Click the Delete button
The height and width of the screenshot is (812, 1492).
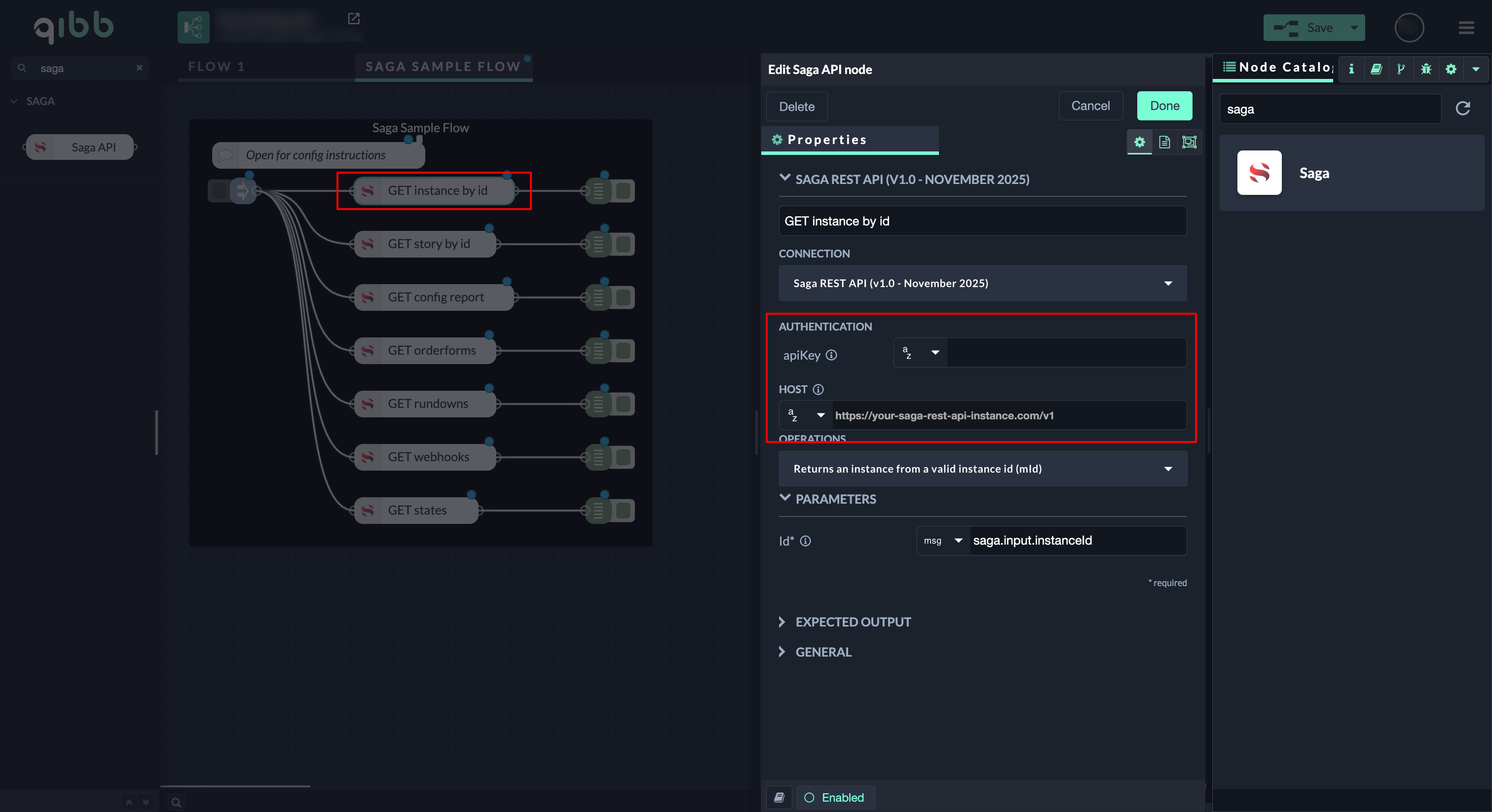click(796, 107)
